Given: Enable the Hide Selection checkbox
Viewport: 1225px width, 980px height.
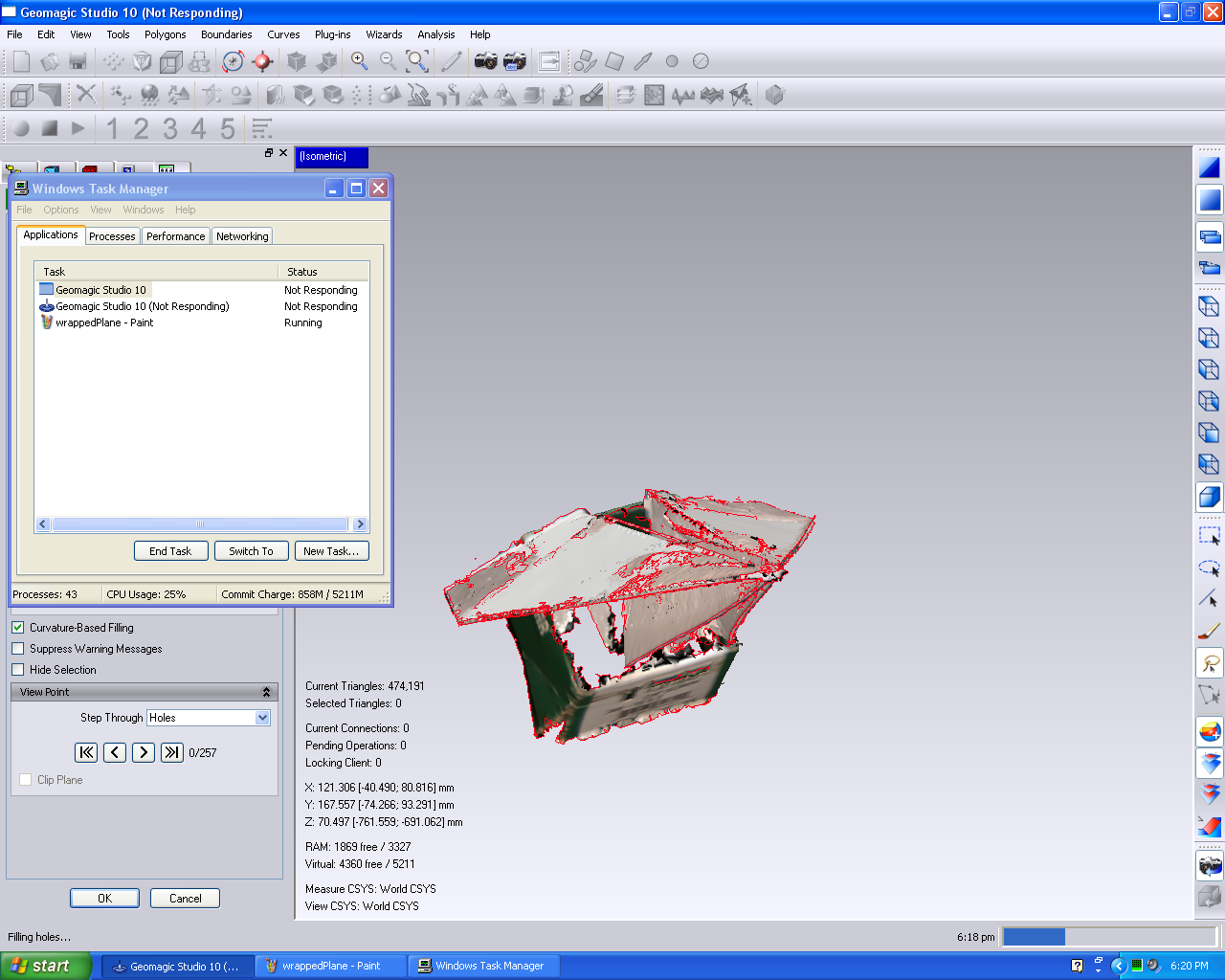Looking at the screenshot, I should tap(17, 670).
